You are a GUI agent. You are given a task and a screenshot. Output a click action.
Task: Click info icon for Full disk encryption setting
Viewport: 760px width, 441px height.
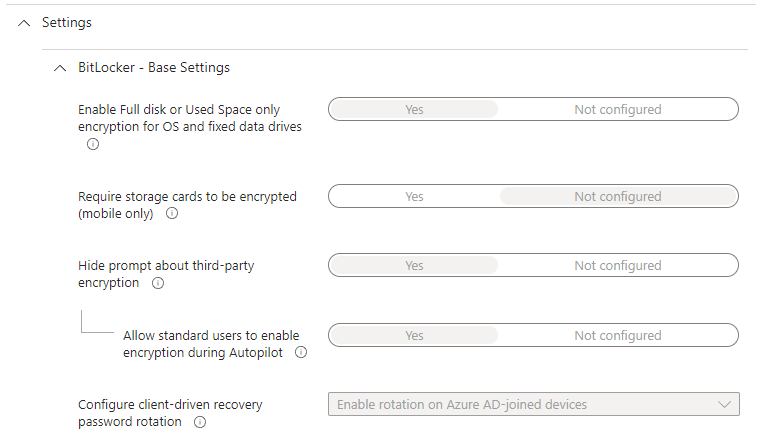click(x=93, y=144)
